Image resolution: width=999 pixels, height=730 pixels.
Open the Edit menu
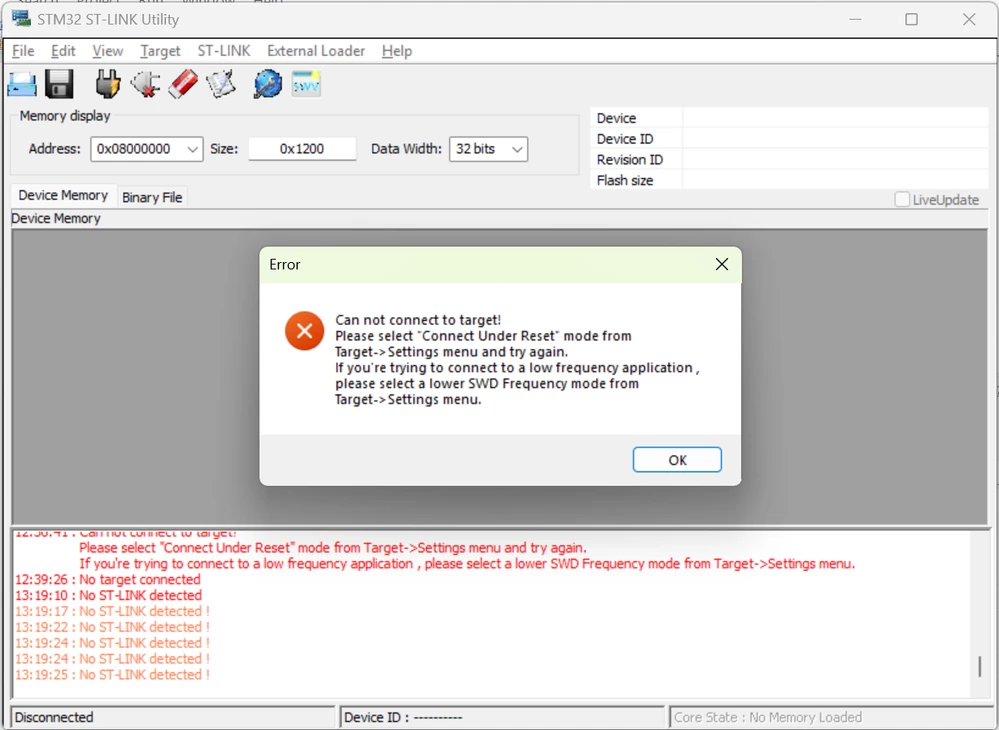(63, 51)
